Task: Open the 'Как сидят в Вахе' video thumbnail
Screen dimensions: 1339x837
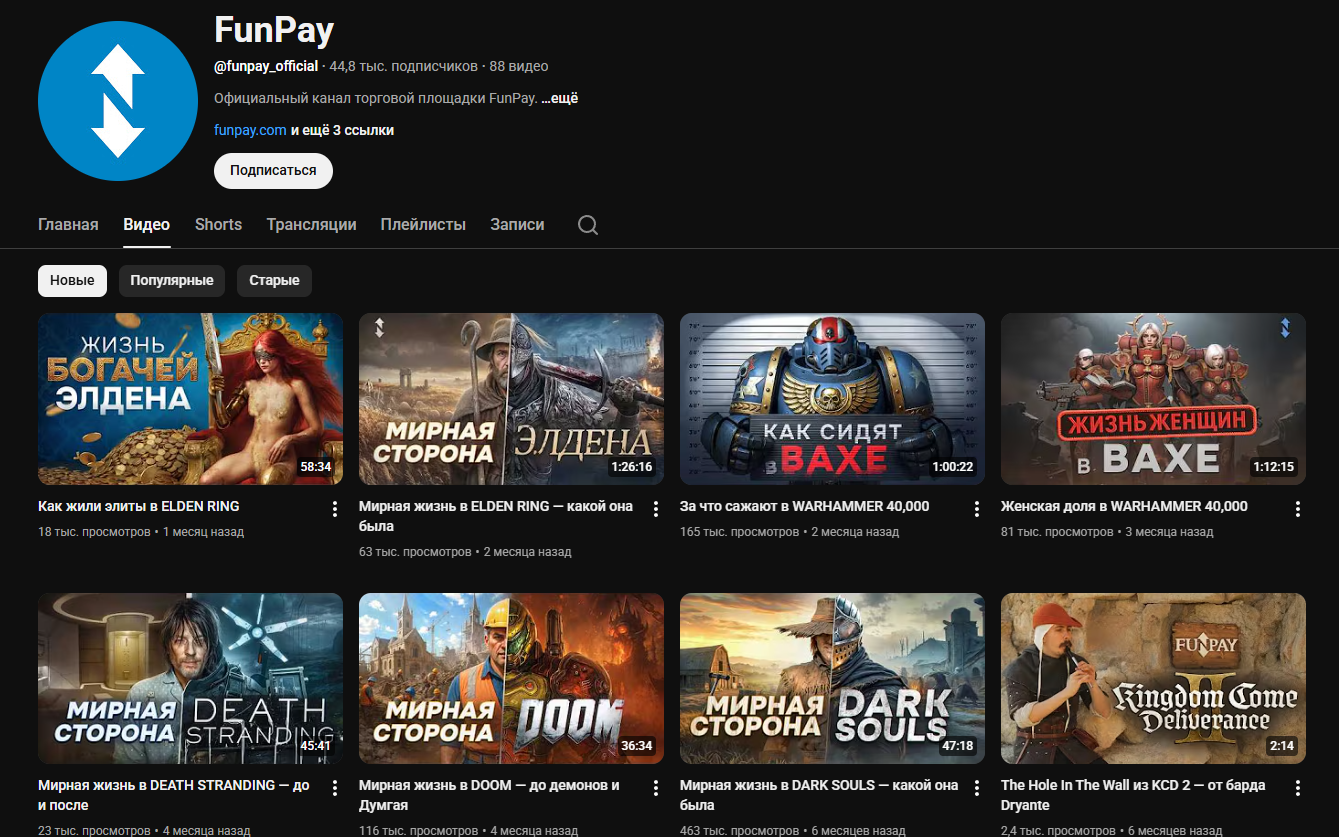Action: click(832, 399)
